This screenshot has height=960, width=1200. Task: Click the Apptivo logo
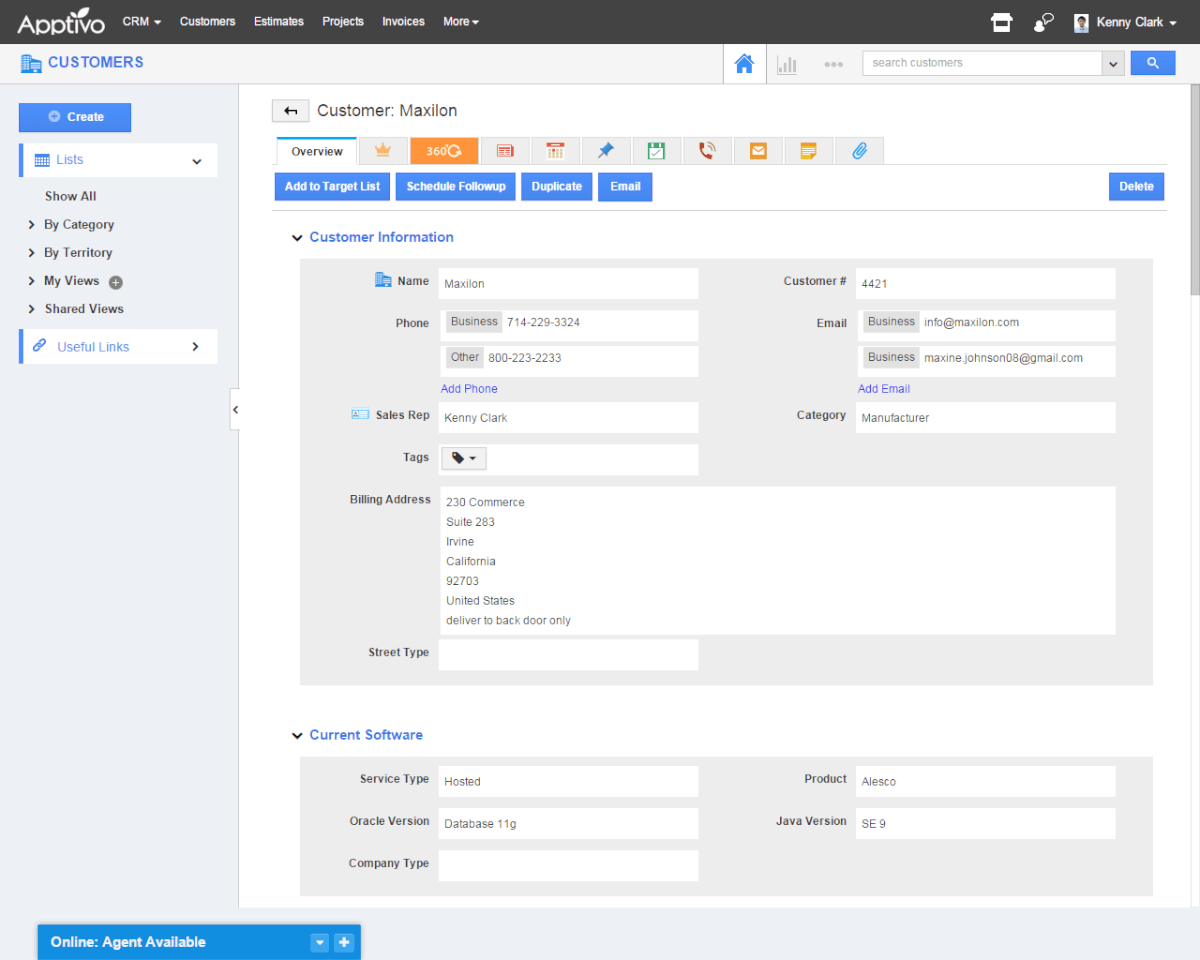61,21
